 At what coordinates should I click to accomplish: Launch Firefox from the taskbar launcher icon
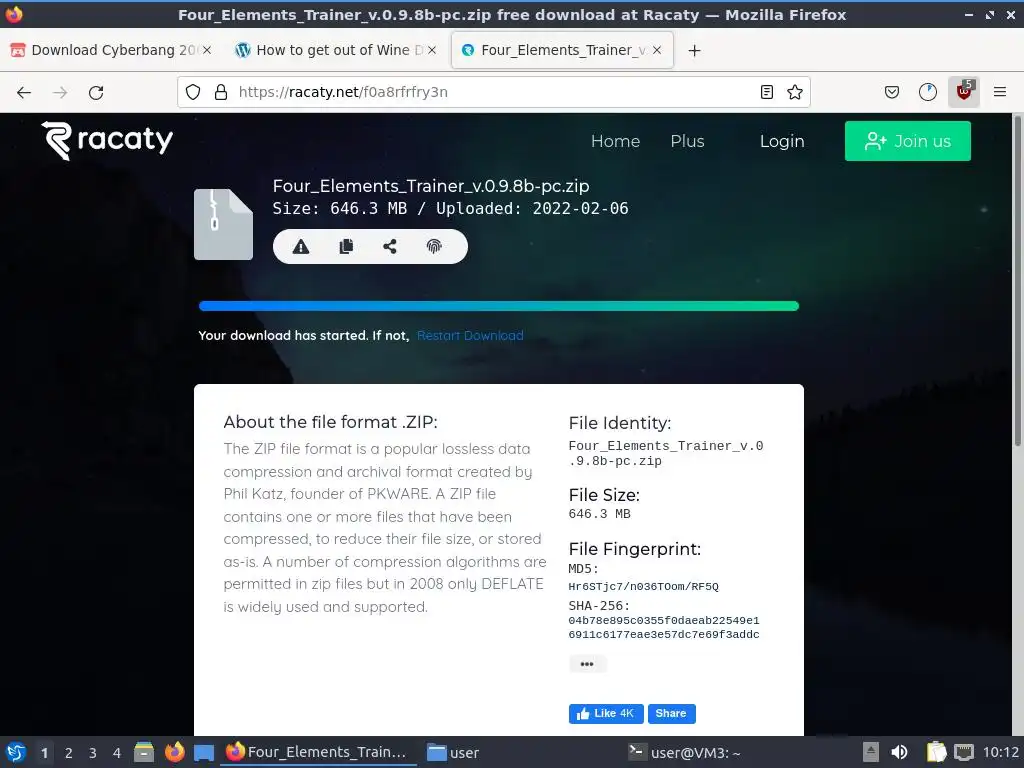coord(174,752)
